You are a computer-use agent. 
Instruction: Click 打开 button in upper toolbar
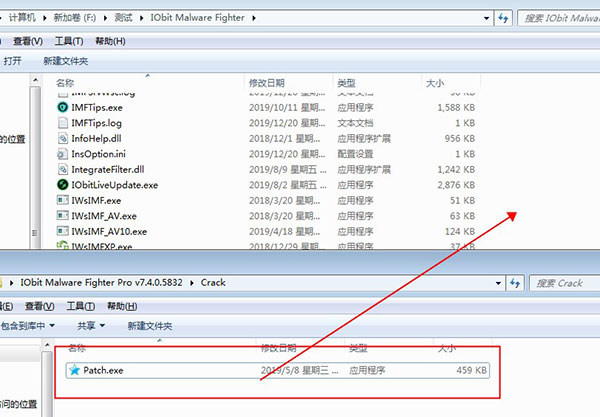(x=13, y=61)
